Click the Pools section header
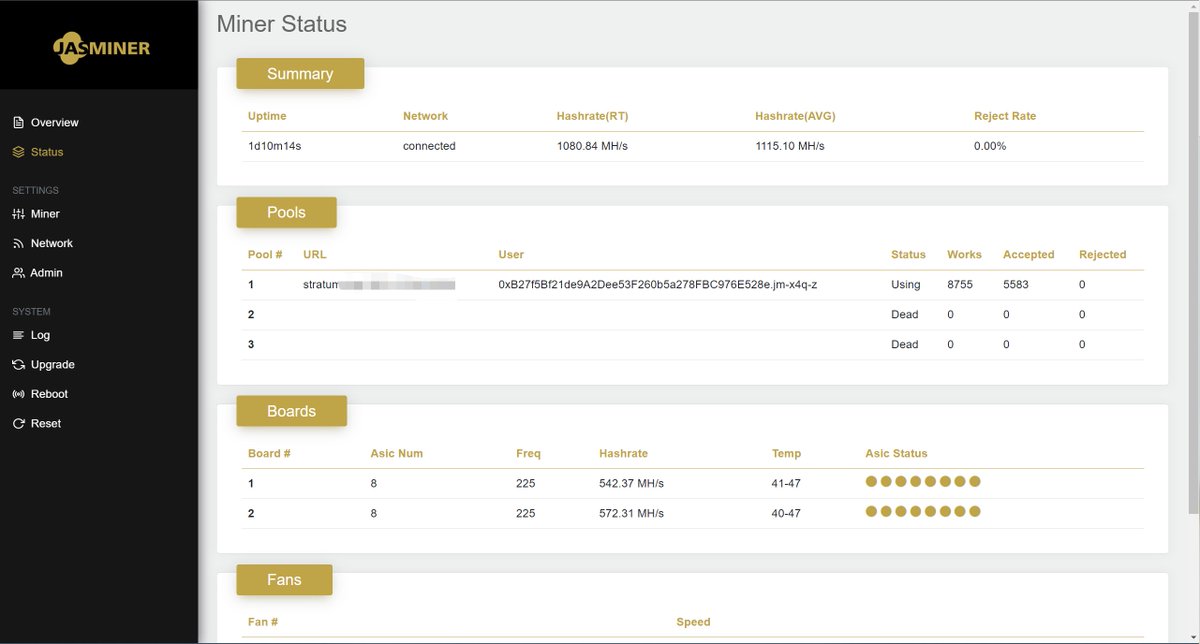Screen dimensions: 1200x644 286,212
